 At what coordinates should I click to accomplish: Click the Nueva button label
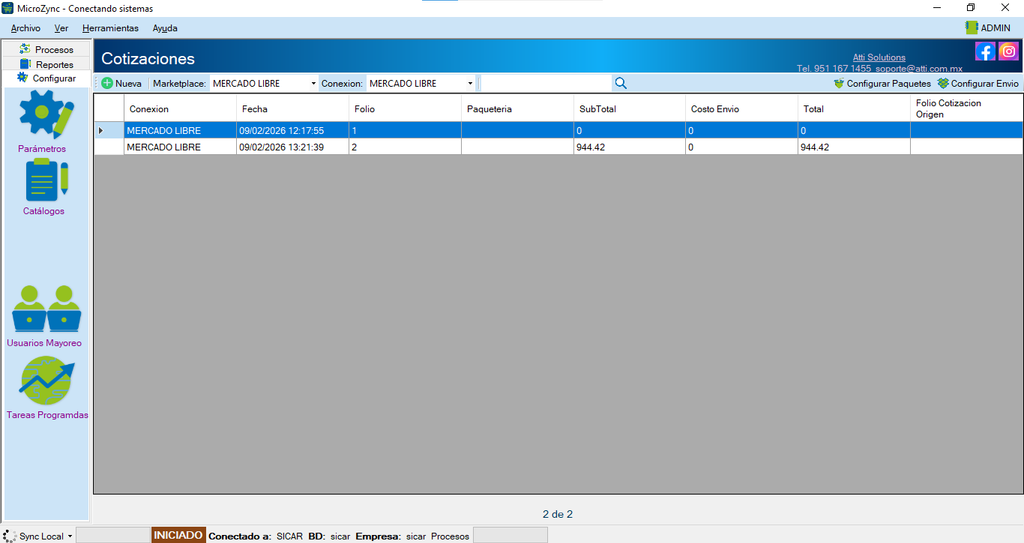[129, 83]
